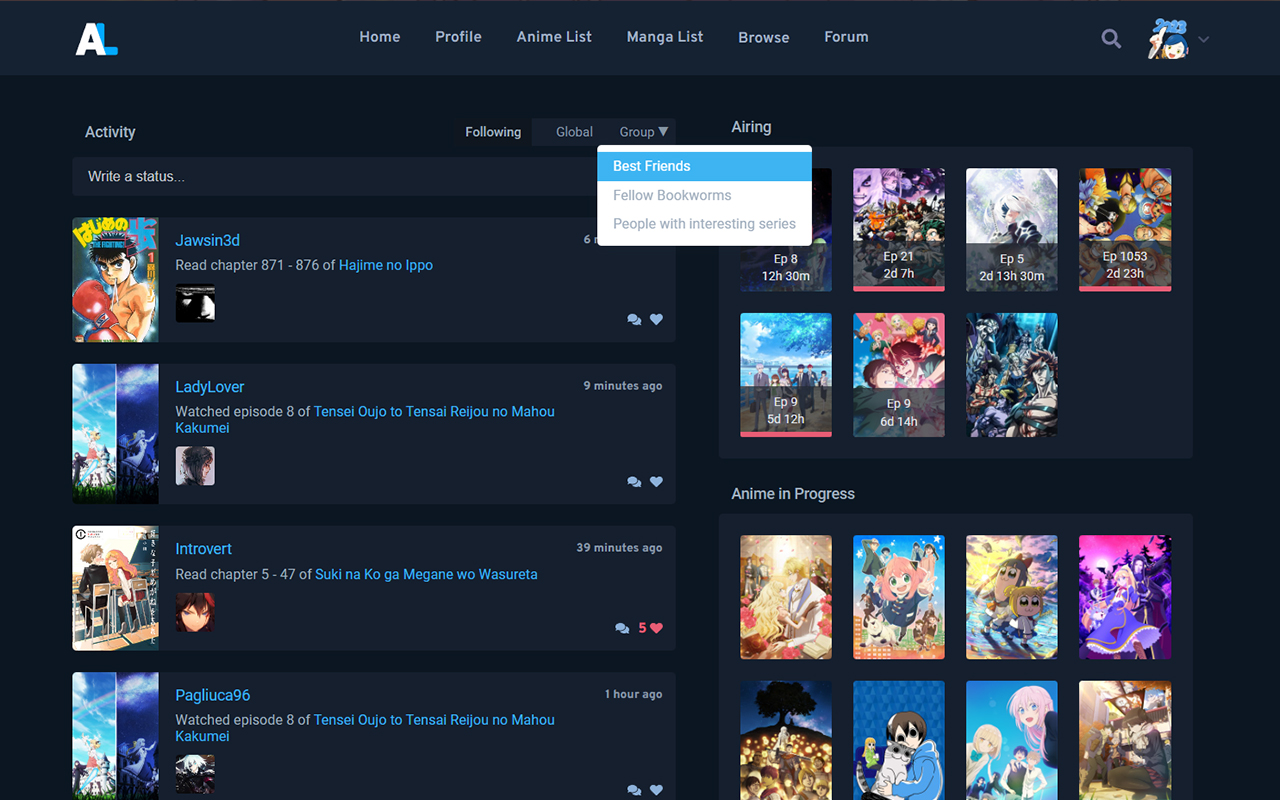
Task: Toggle like on Introvert's post with 5 hearts
Action: (x=656, y=628)
